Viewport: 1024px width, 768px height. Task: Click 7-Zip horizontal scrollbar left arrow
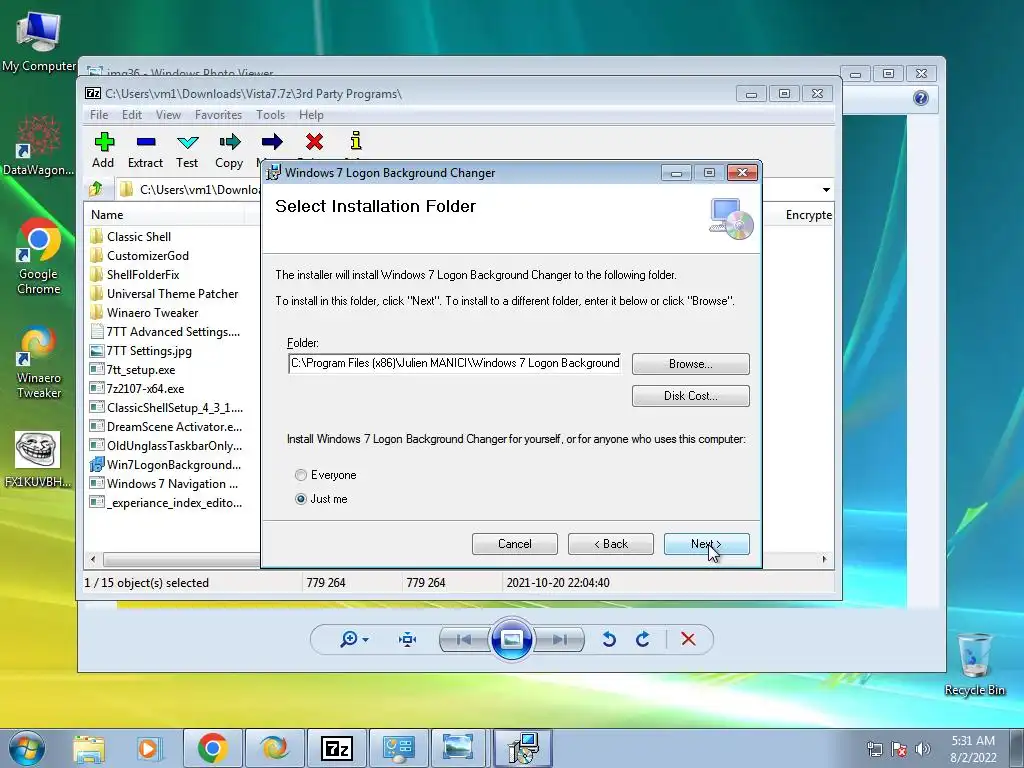pyautogui.click(x=93, y=559)
